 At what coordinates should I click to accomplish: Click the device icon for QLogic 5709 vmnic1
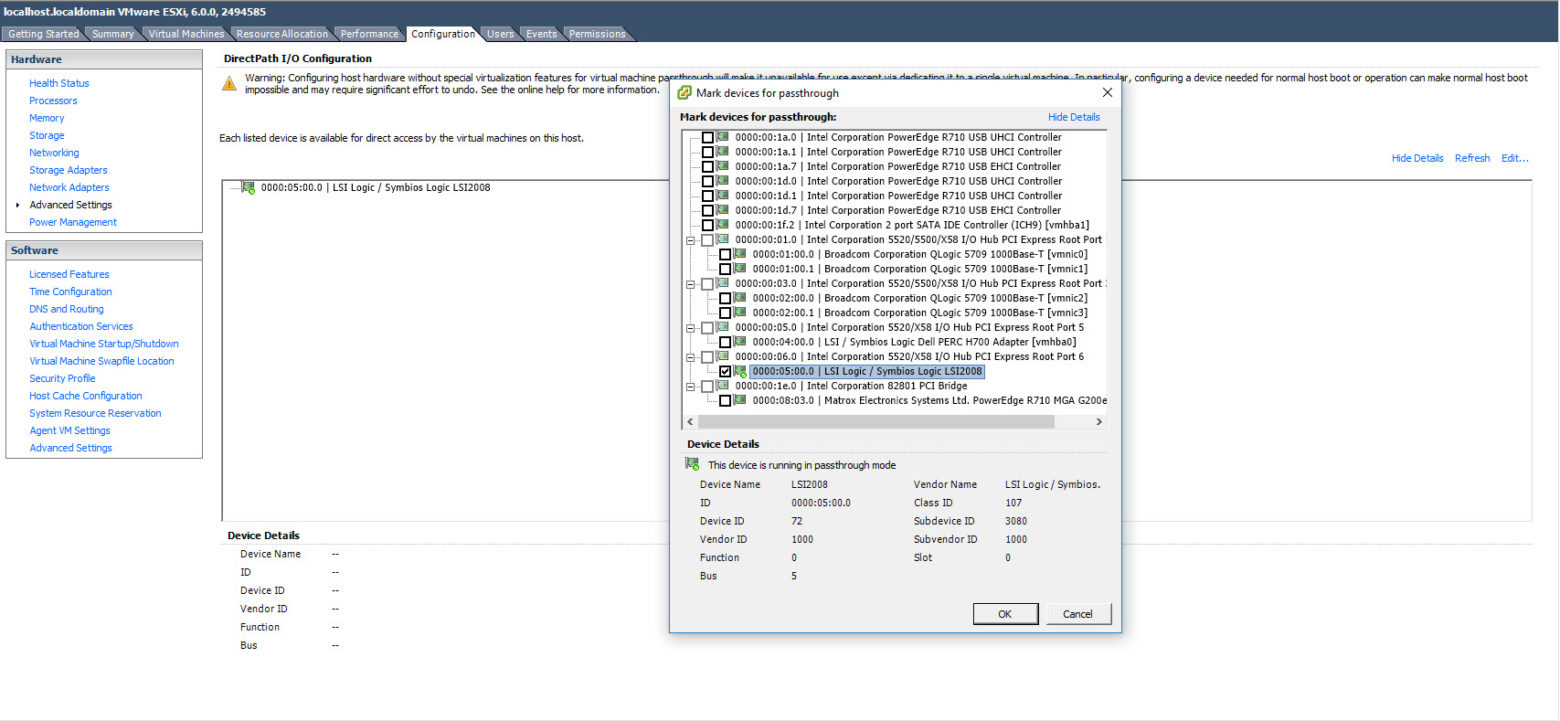click(741, 269)
